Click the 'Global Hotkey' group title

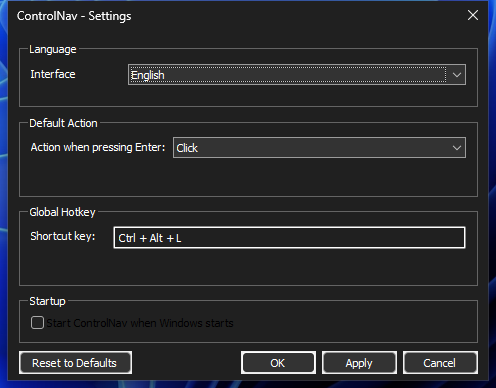click(x=62, y=212)
